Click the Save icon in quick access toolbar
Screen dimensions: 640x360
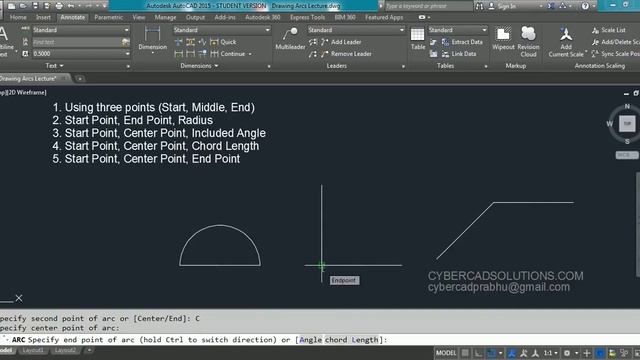tap(35, 6)
